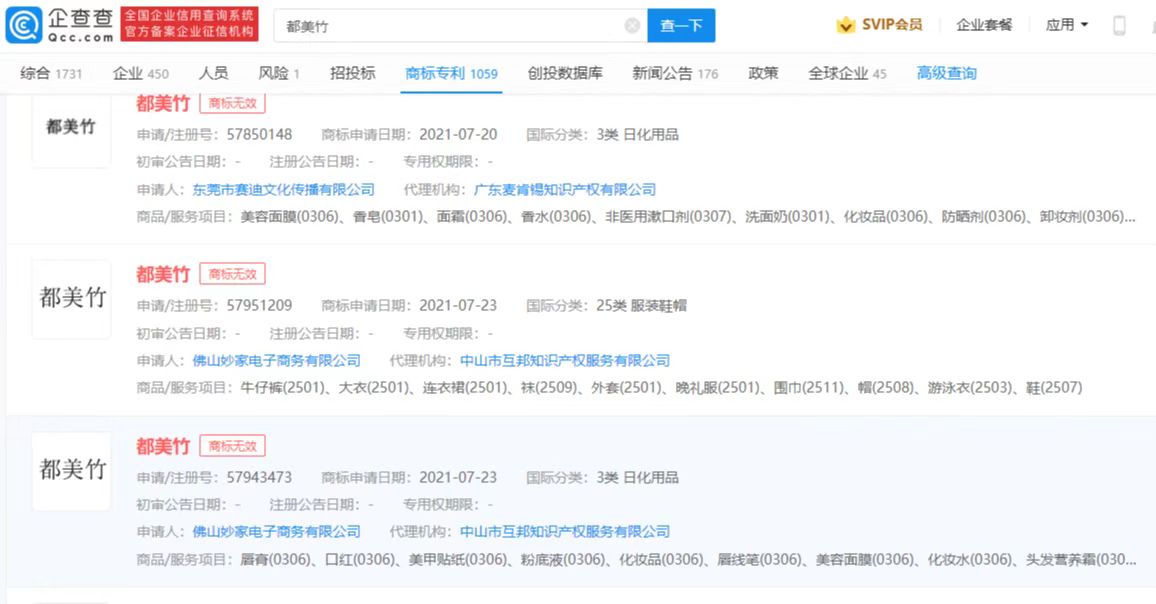Click the 25类 服装鞋帽 classification text
This screenshot has height=604, width=1156.
[641, 306]
